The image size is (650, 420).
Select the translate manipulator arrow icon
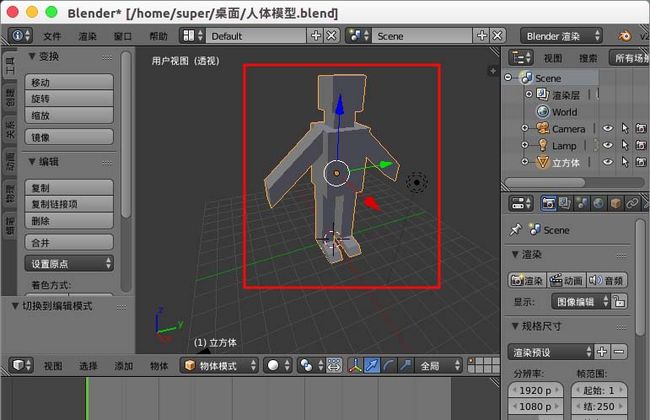(x=372, y=365)
